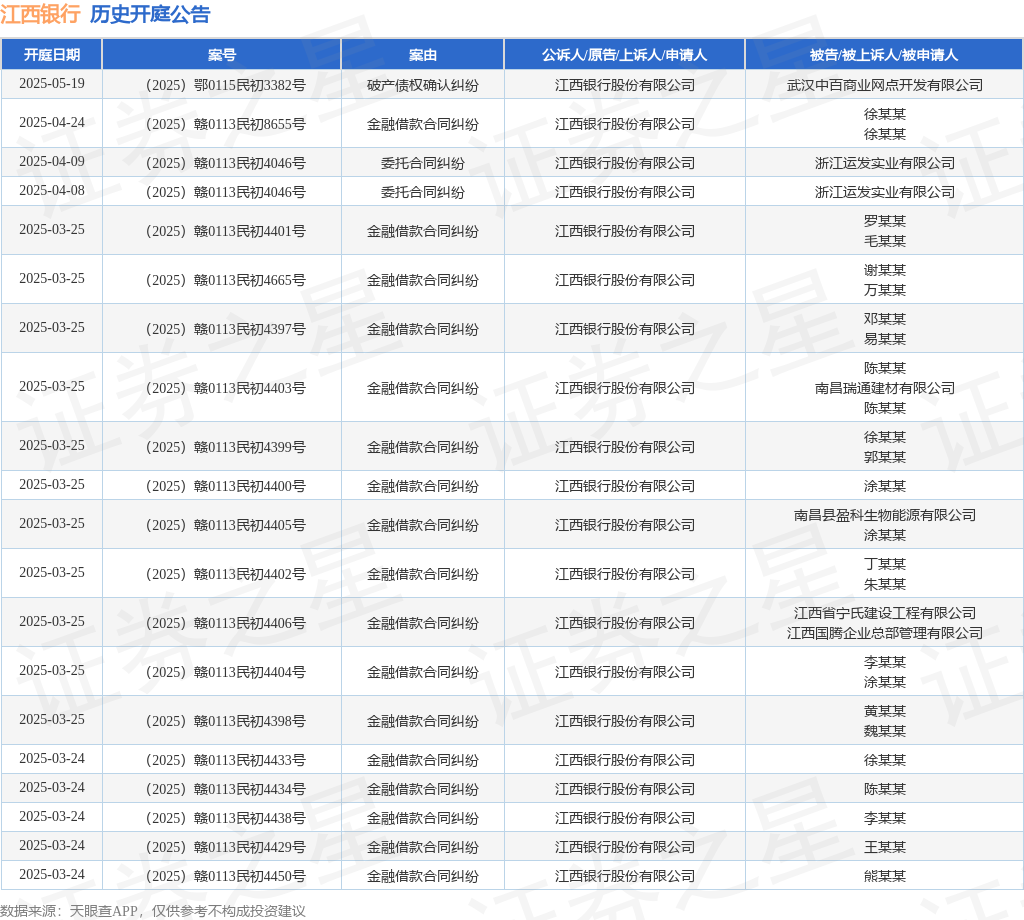Select case number 赣0113民初4398号
This screenshot has width=1024, height=920.
(225, 721)
